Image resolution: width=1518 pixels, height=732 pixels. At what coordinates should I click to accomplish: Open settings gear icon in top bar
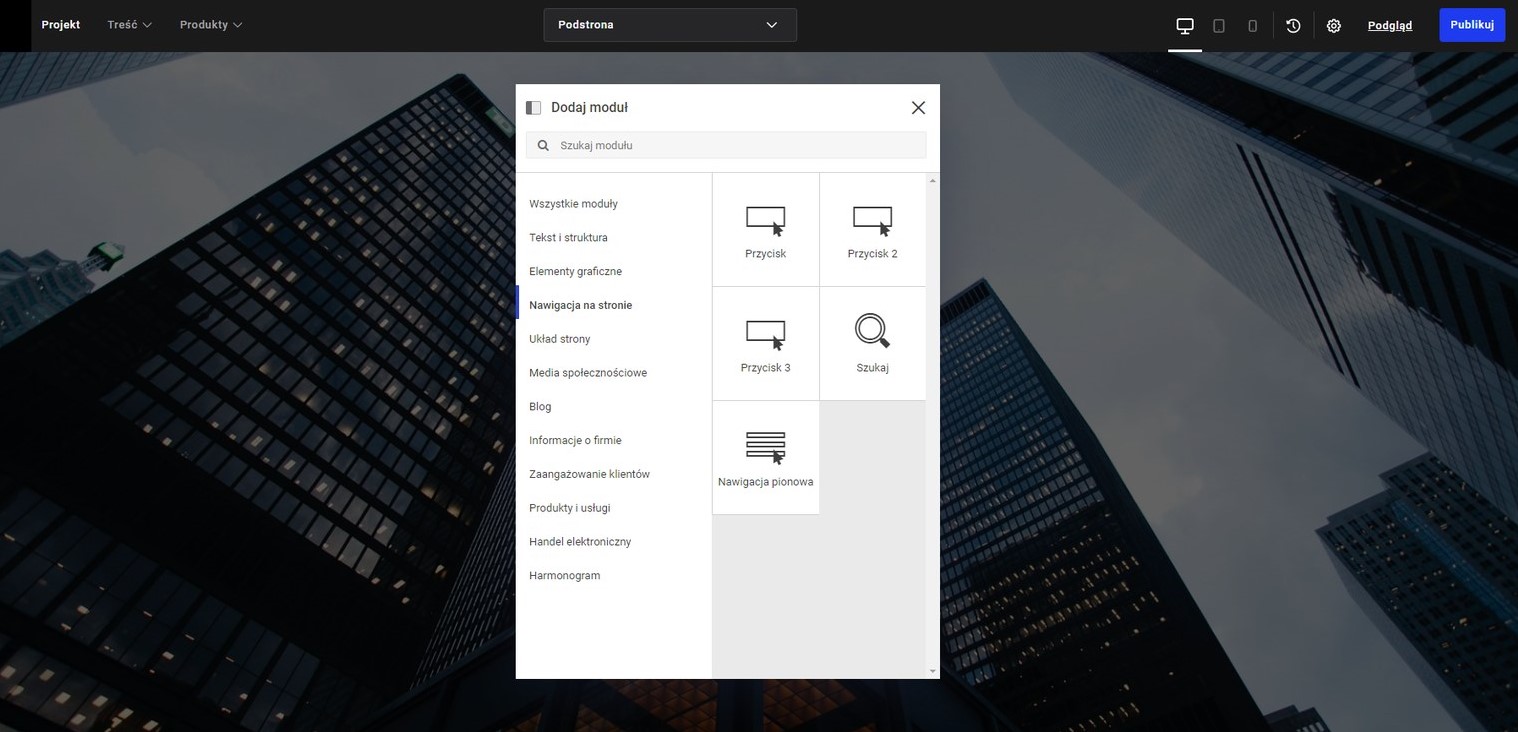tap(1334, 26)
